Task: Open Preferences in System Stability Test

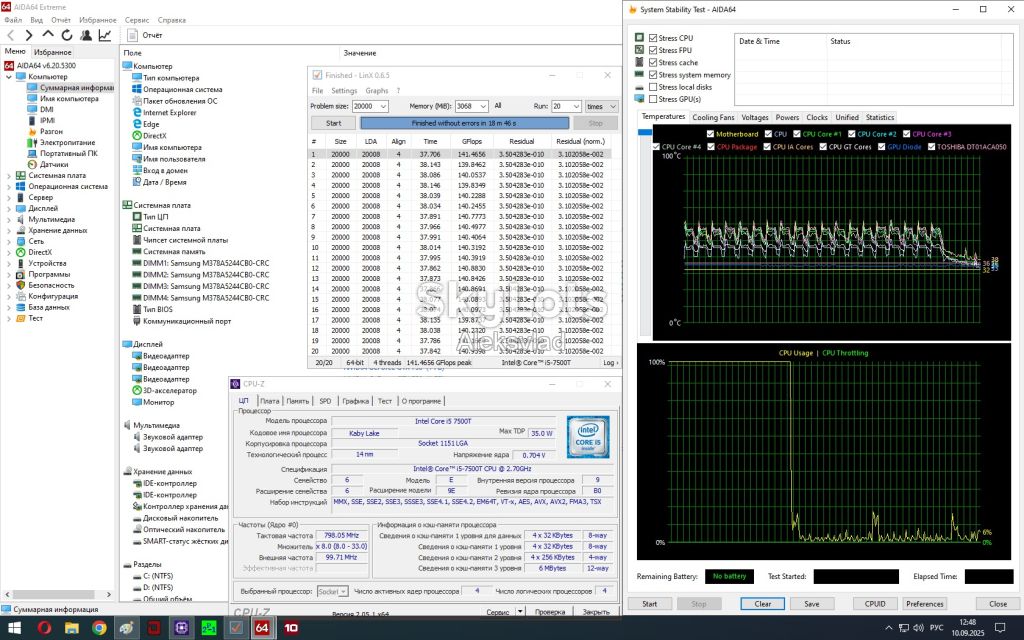Action: (924, 604)
